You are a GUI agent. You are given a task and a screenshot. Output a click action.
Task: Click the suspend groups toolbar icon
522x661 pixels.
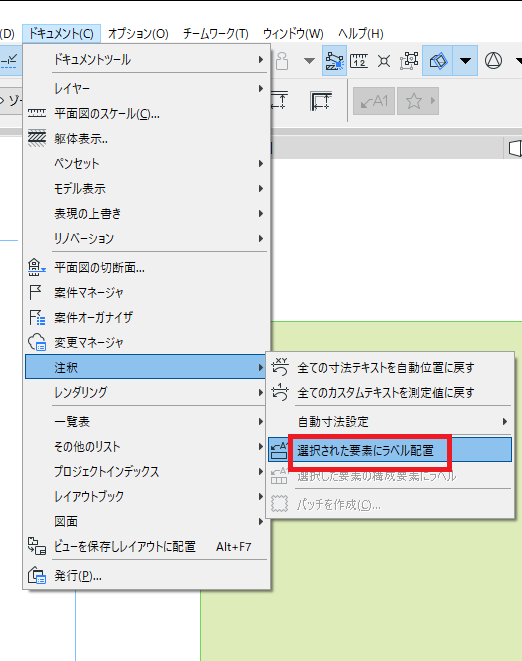pos(282,61)
